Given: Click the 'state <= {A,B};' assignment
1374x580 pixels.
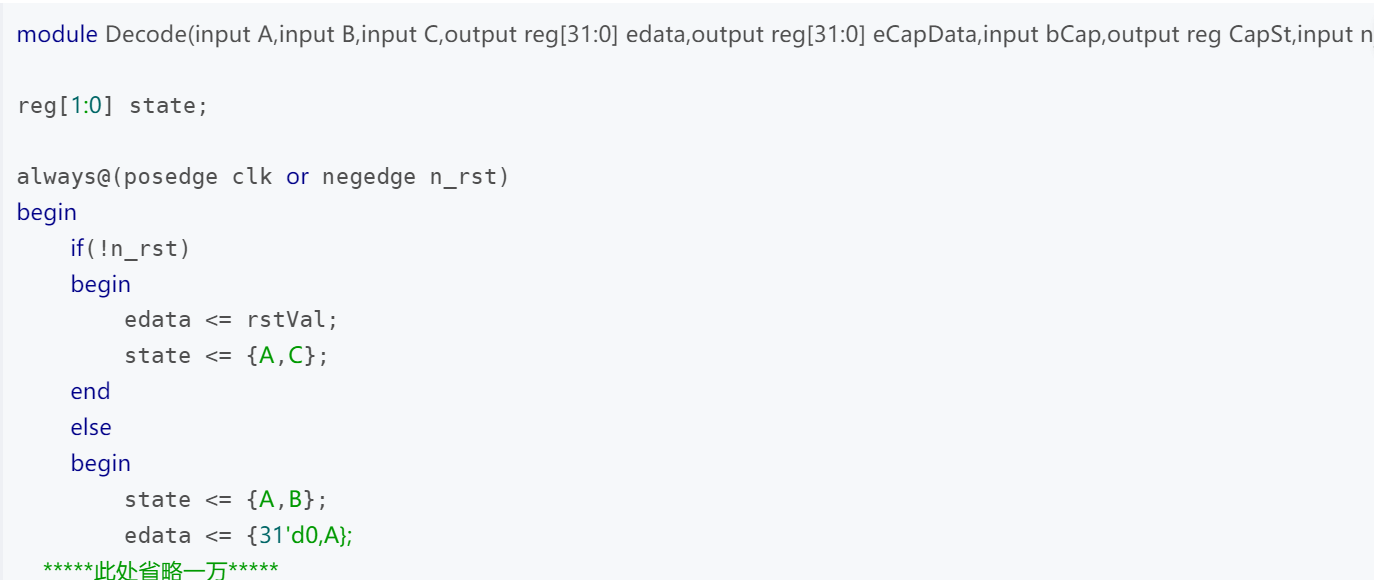Looking at the screenshot, I should click(x=226, y=499).
